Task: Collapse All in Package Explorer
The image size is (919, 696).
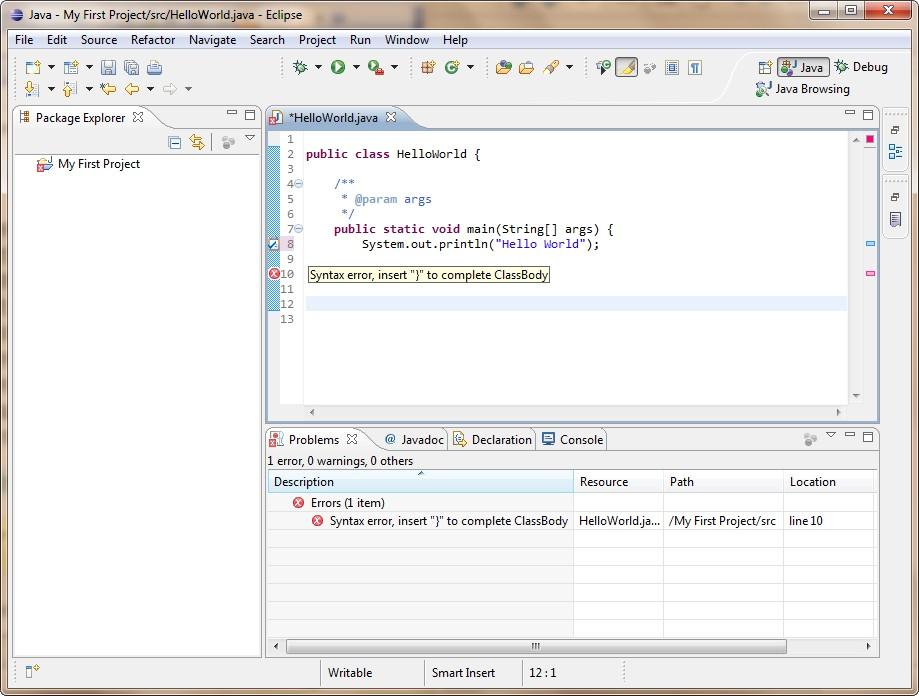Action: tap(175, 142)
